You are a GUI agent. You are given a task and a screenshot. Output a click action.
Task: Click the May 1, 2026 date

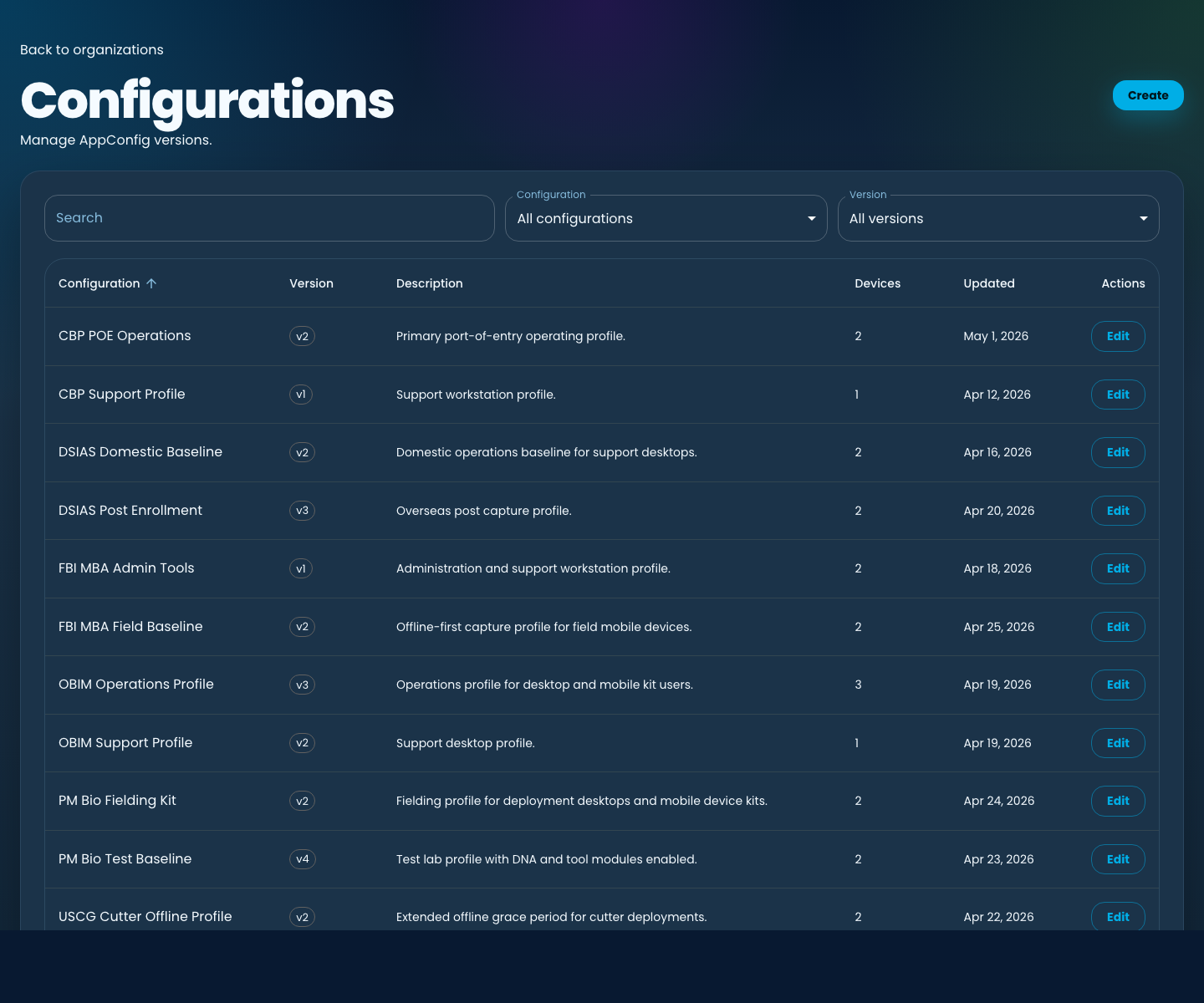tap(996, 336)
